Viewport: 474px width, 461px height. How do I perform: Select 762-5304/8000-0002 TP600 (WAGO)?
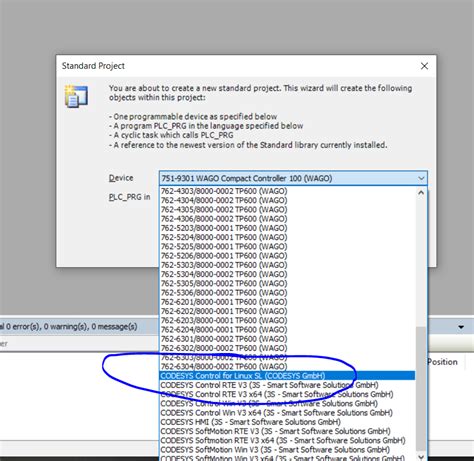point(287,274)
